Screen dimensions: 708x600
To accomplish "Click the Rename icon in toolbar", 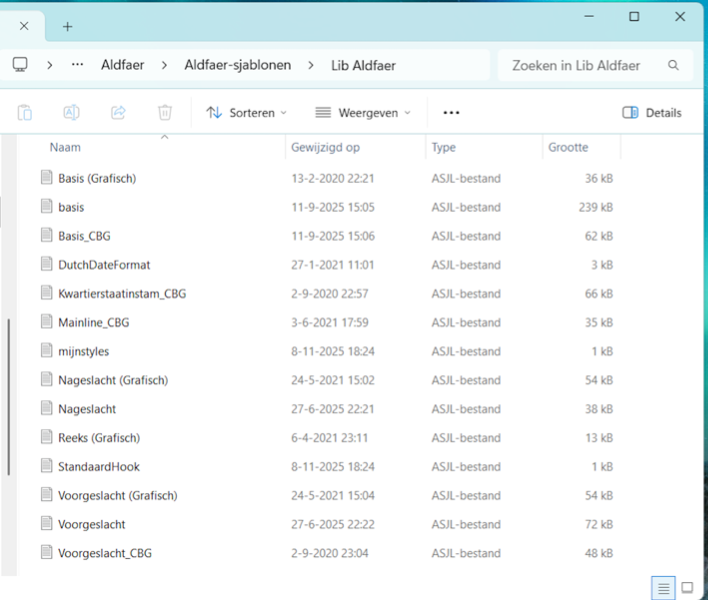I will (71, 113).
